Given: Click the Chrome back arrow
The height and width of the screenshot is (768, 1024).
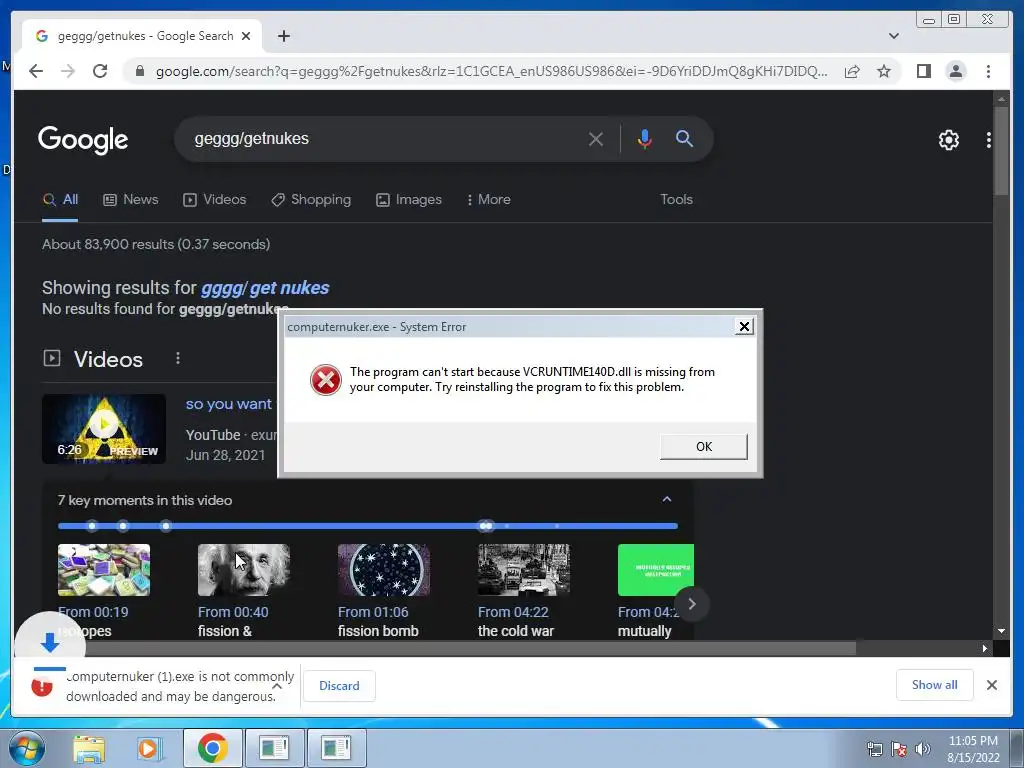Looking at the screenshot, I should click(36, 71).
